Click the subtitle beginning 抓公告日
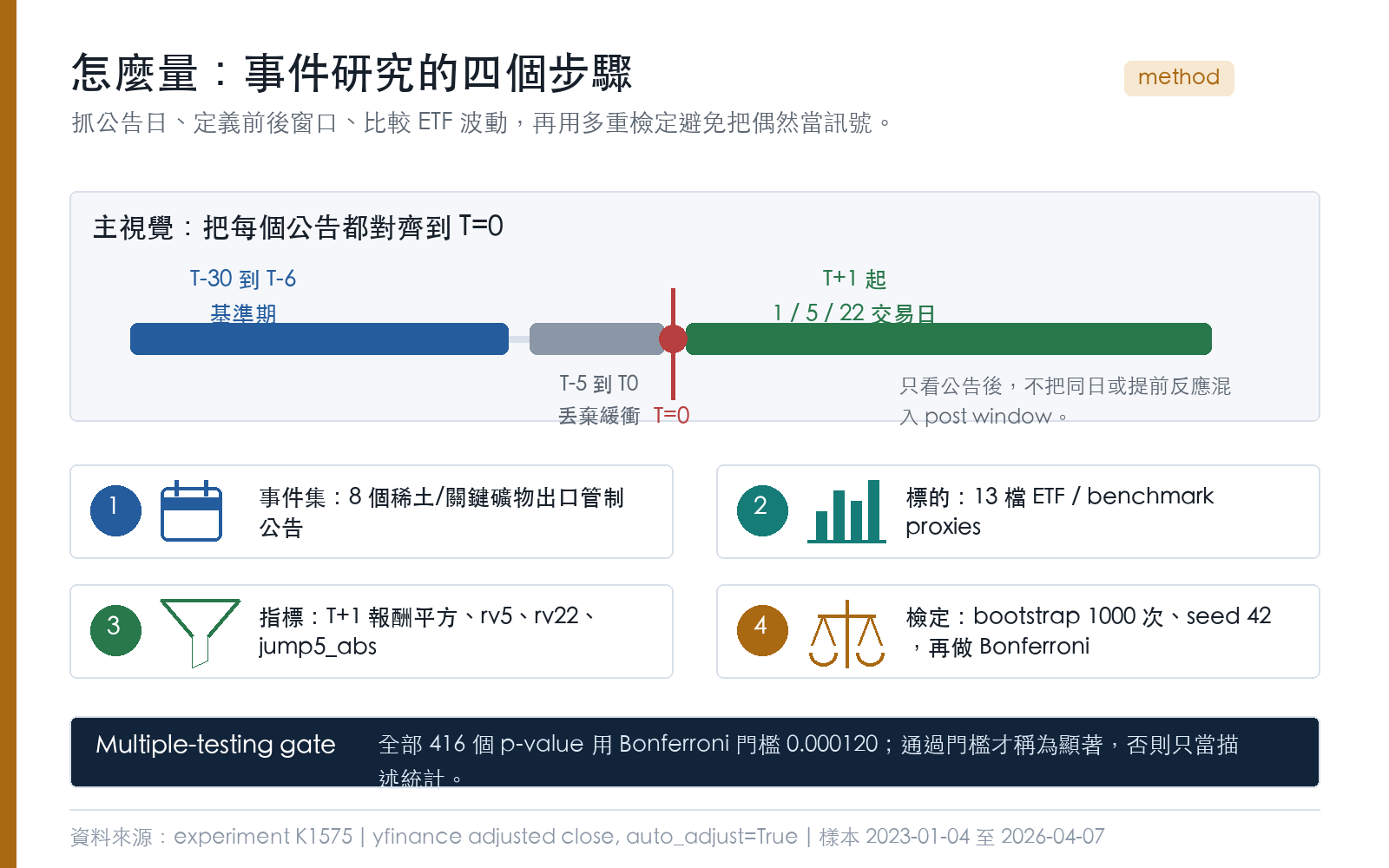The width and height of the screenshot is (1389, 868). [x=482, y=122]
